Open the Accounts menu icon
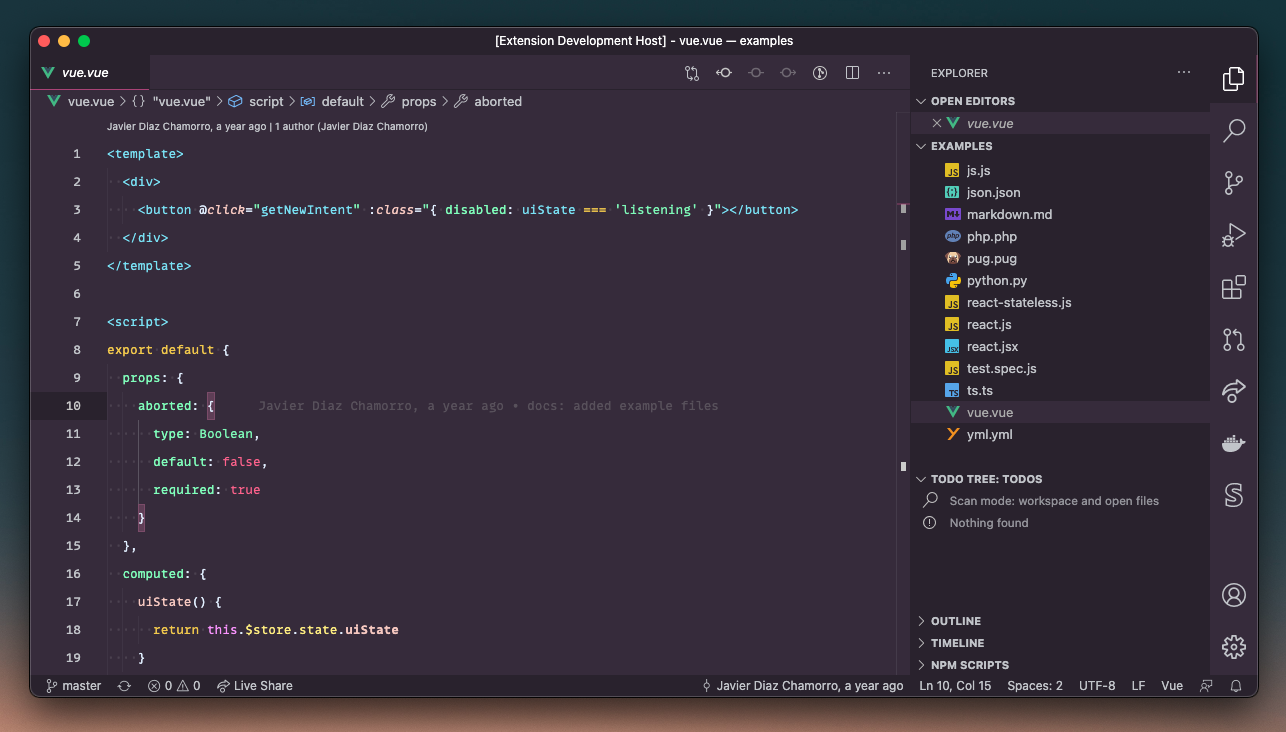Image resolution: width=1286 pixels, height=732 pixels. (x=1234, y=595)
